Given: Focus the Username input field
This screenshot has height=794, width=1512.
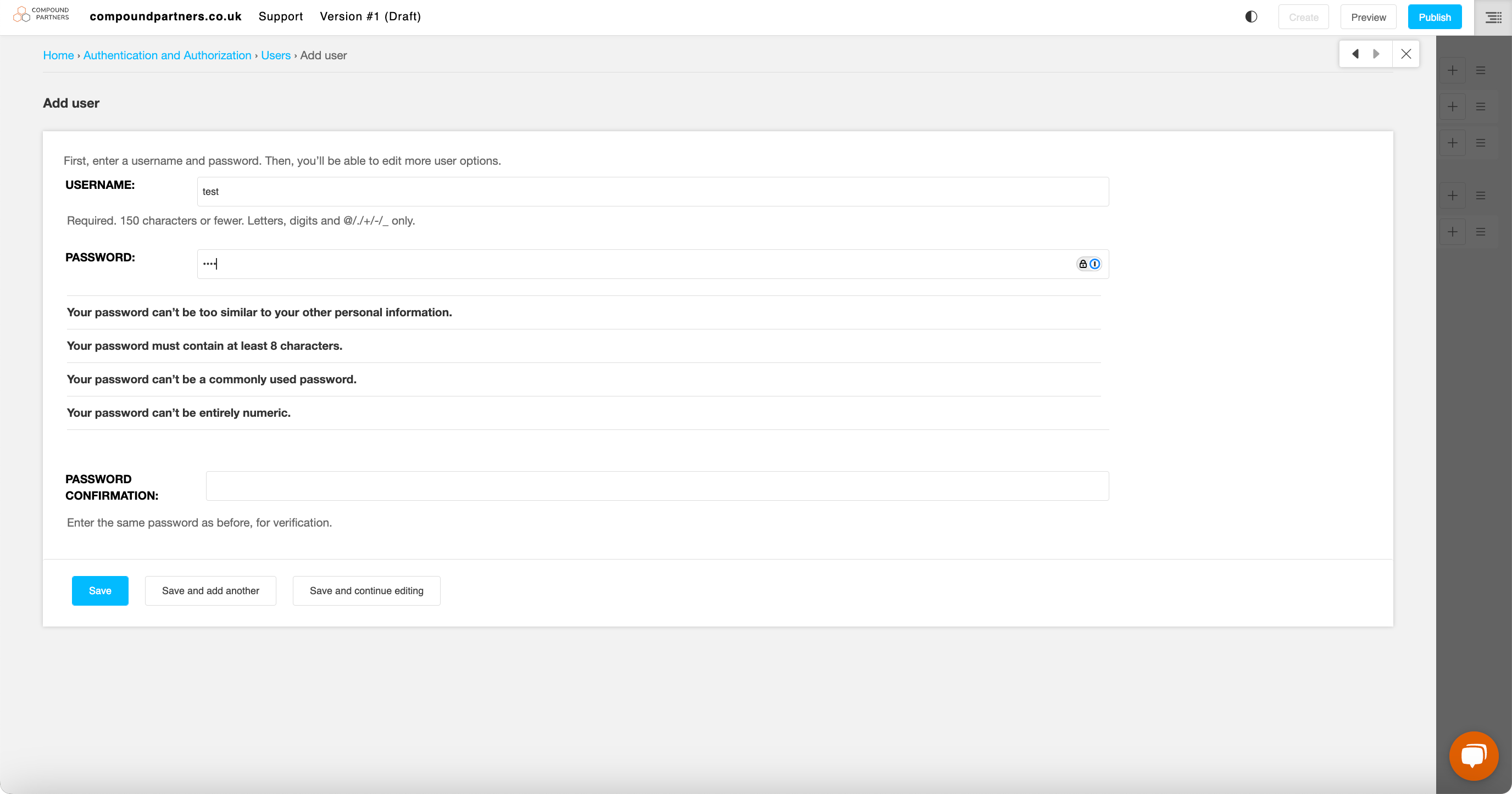Looking at the screenshot, I should pyautogui.click(x=653, y=192).
